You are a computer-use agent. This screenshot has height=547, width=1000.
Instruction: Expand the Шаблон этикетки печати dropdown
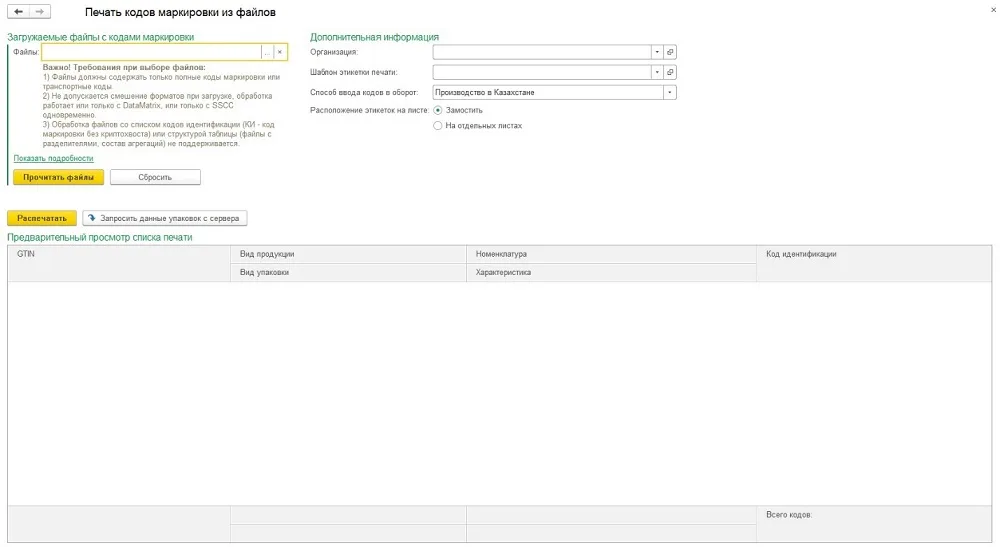[657, 72]
